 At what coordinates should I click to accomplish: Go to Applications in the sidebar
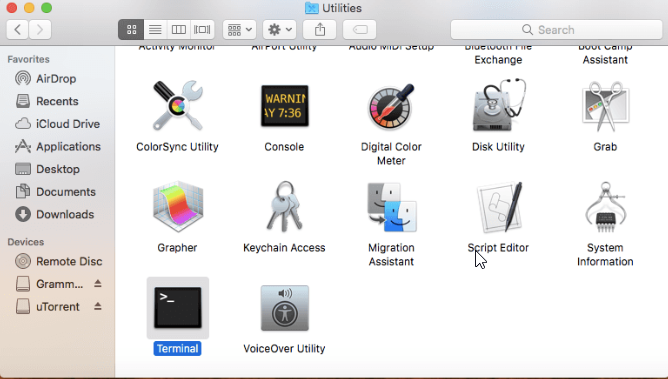57,146
